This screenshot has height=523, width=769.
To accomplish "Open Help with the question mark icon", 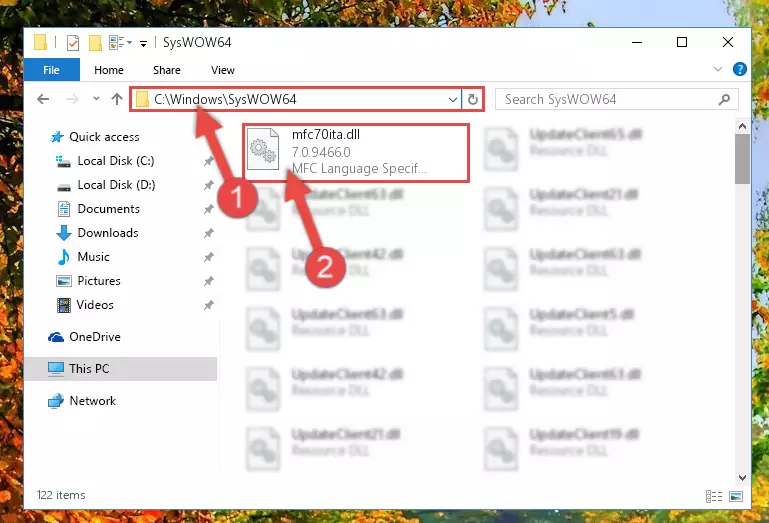I will click(740, 69).
